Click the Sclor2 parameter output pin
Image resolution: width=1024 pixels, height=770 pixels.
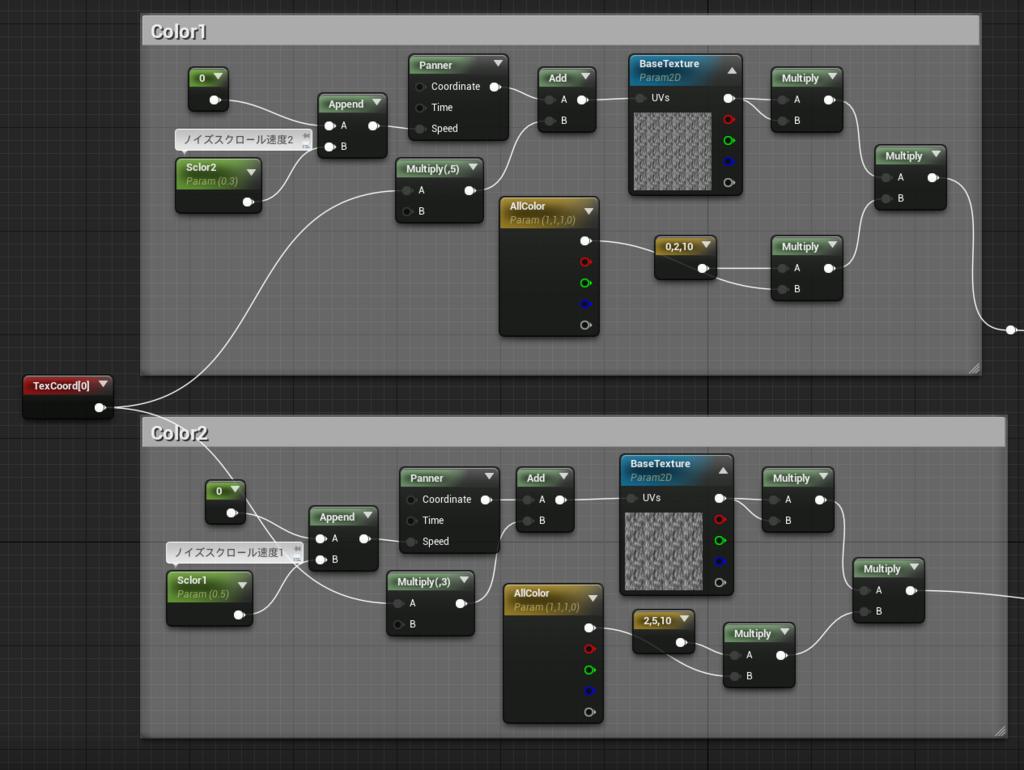click(248, 202)
